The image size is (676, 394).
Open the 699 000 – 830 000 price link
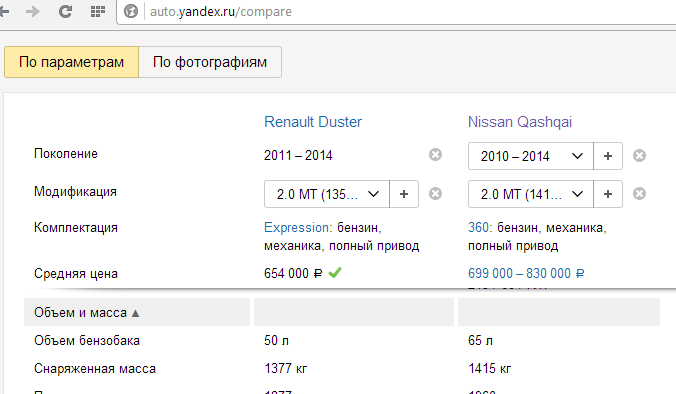click(x=526, y=273)
